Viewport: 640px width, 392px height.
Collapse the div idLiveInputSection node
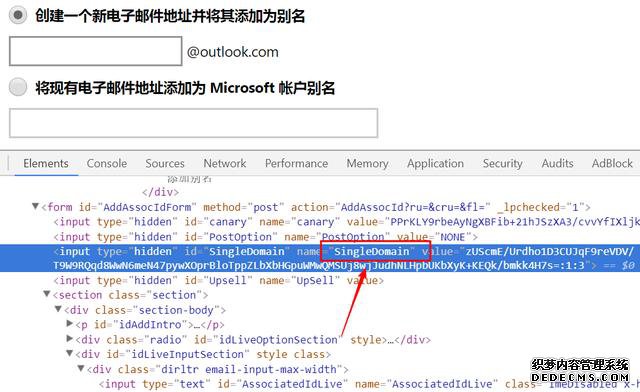tap(70, 354)
